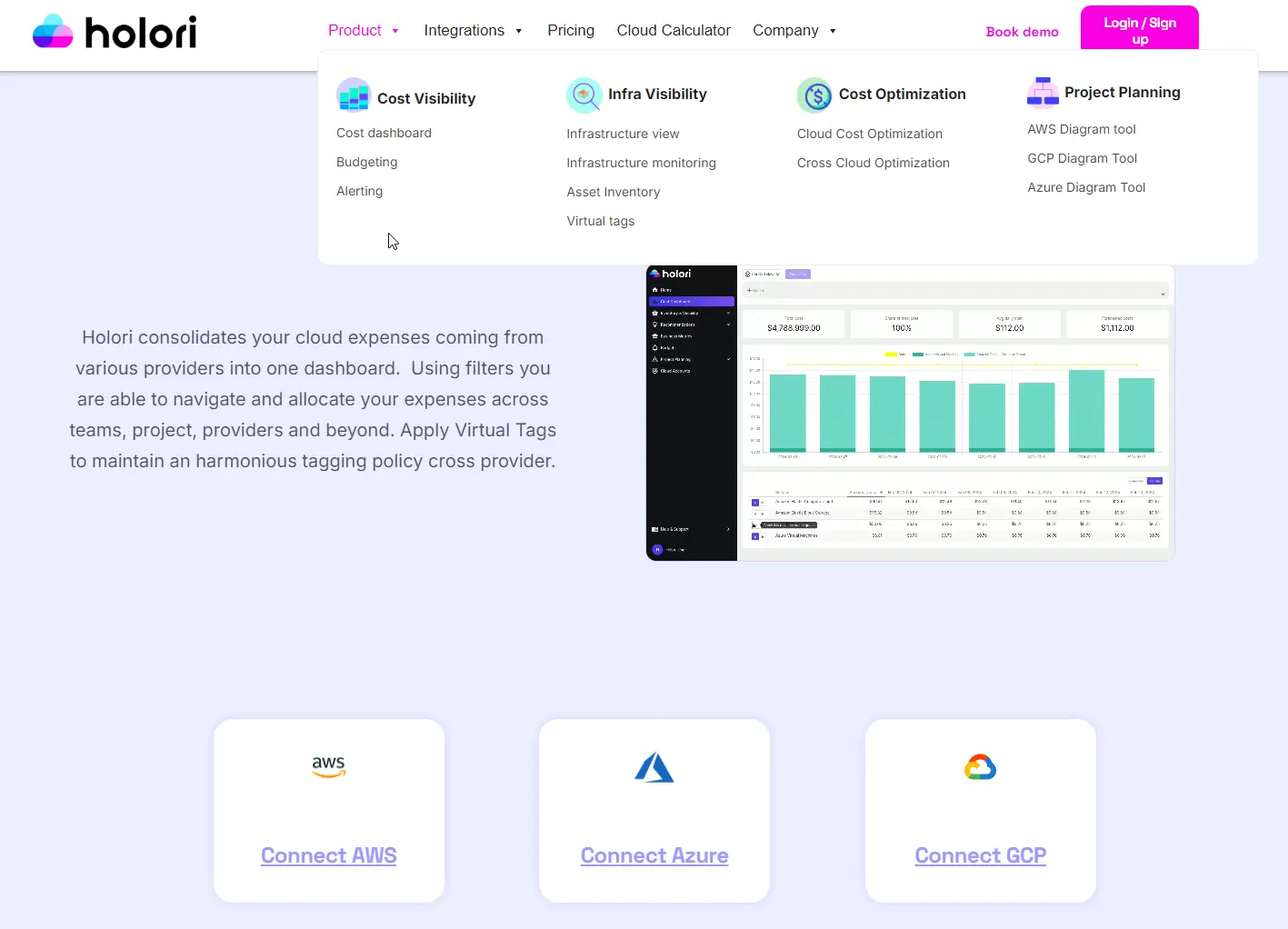This screenshot has height=929, width=1288.
Task: Open the Cost dashboard menu entry
Action: (x=384, y=133)
